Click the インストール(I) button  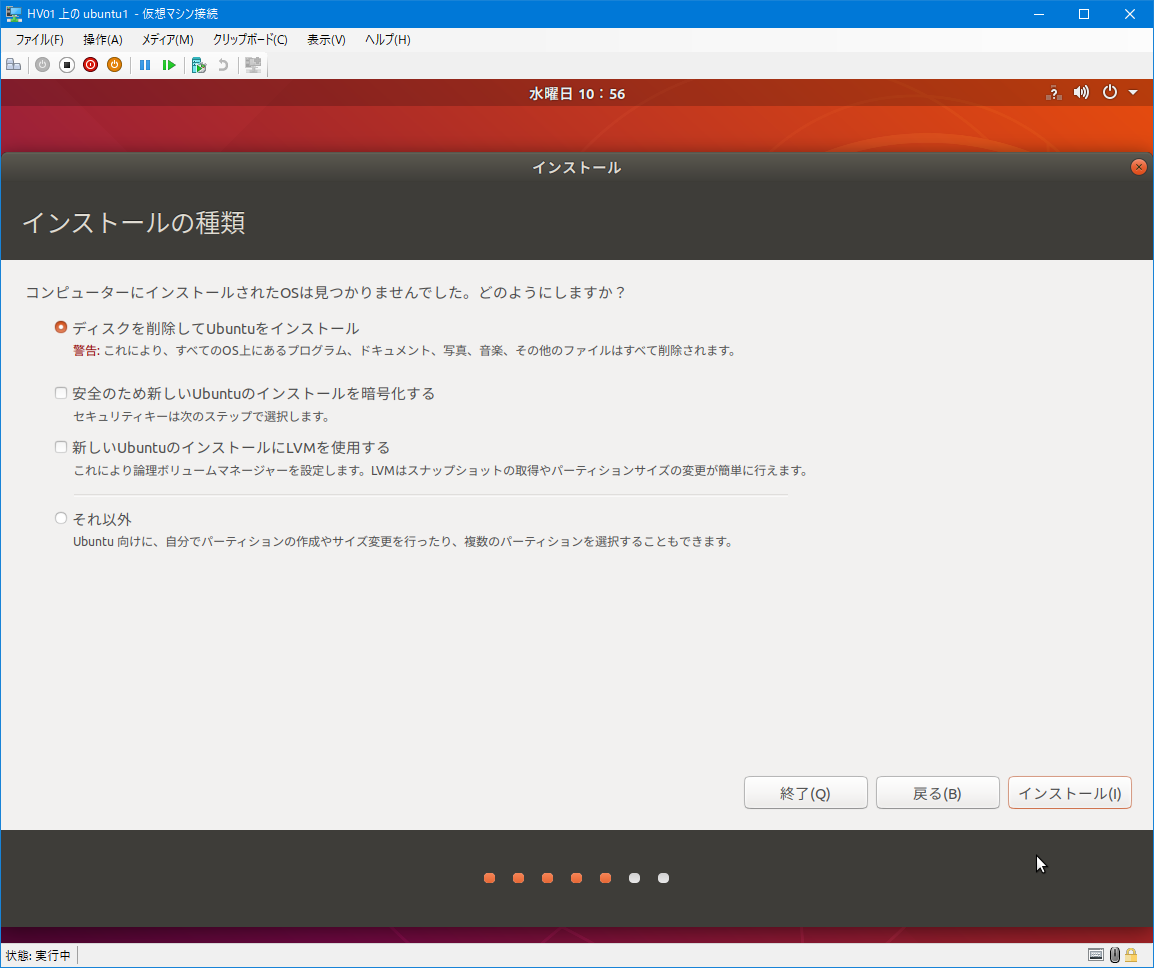pyautogui.click(x=1069, y=792)
